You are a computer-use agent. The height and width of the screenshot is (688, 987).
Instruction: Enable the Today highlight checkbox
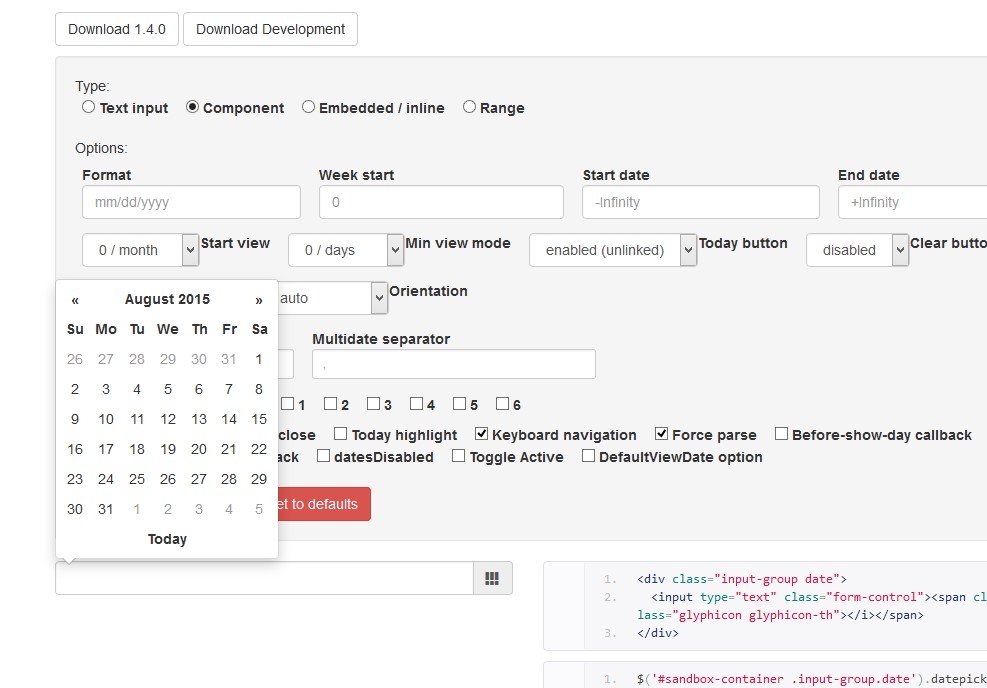pyautogui.click(x=341, y=434)
